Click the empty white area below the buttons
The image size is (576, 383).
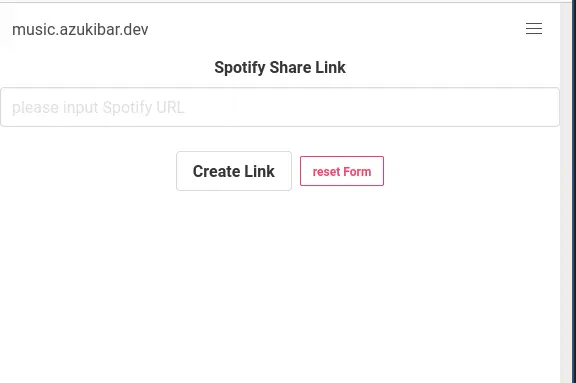click(x=280, y=286)
